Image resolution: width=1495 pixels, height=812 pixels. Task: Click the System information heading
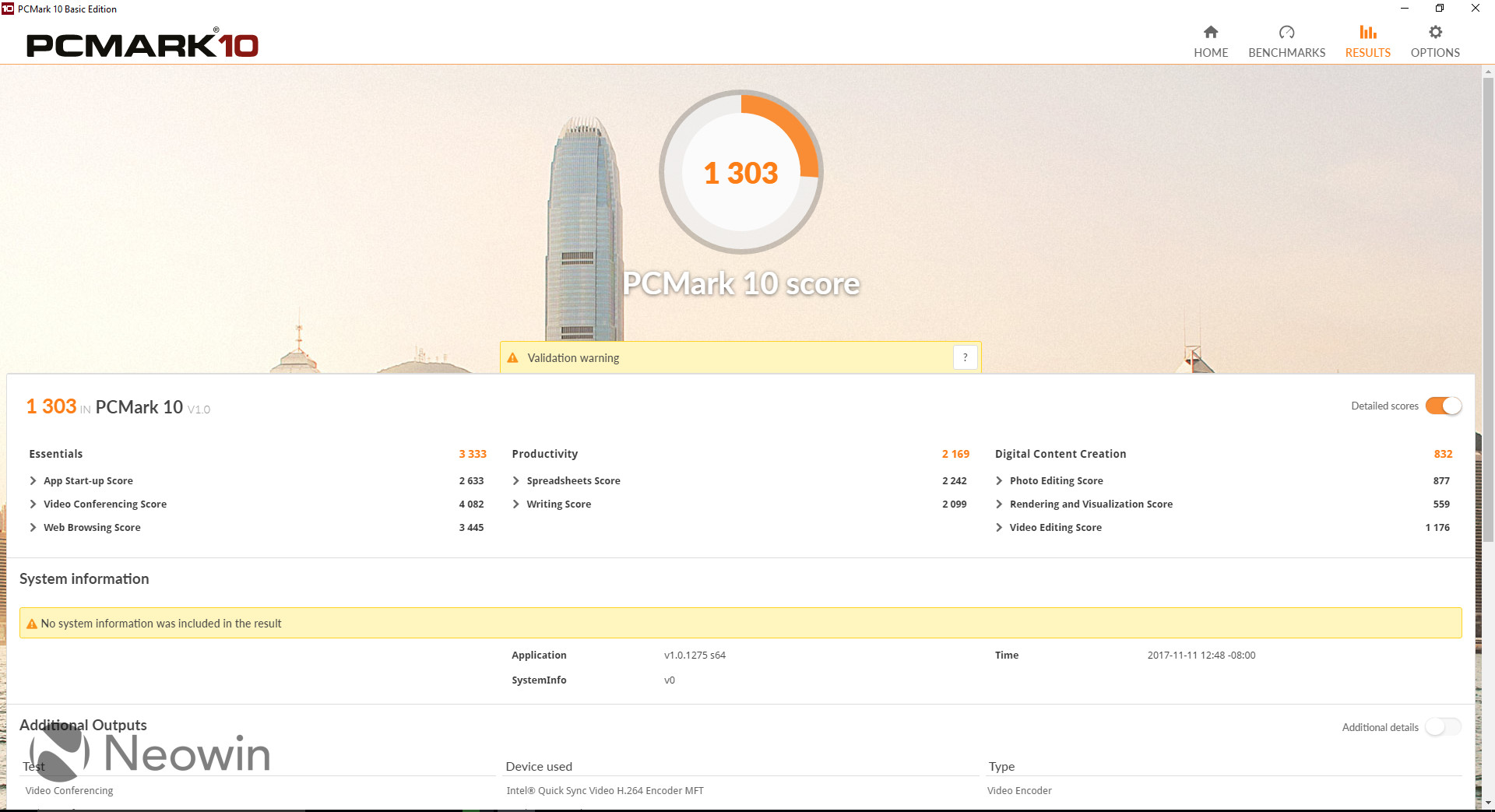coord(84,579)
